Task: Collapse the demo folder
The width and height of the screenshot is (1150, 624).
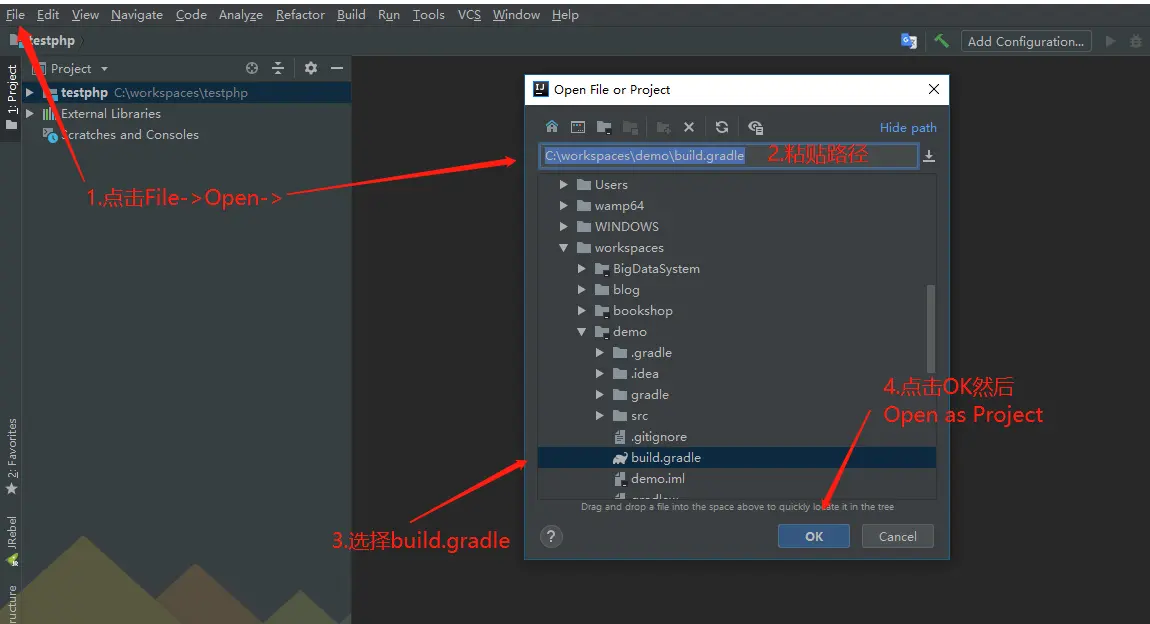Action: coord(582,332)
